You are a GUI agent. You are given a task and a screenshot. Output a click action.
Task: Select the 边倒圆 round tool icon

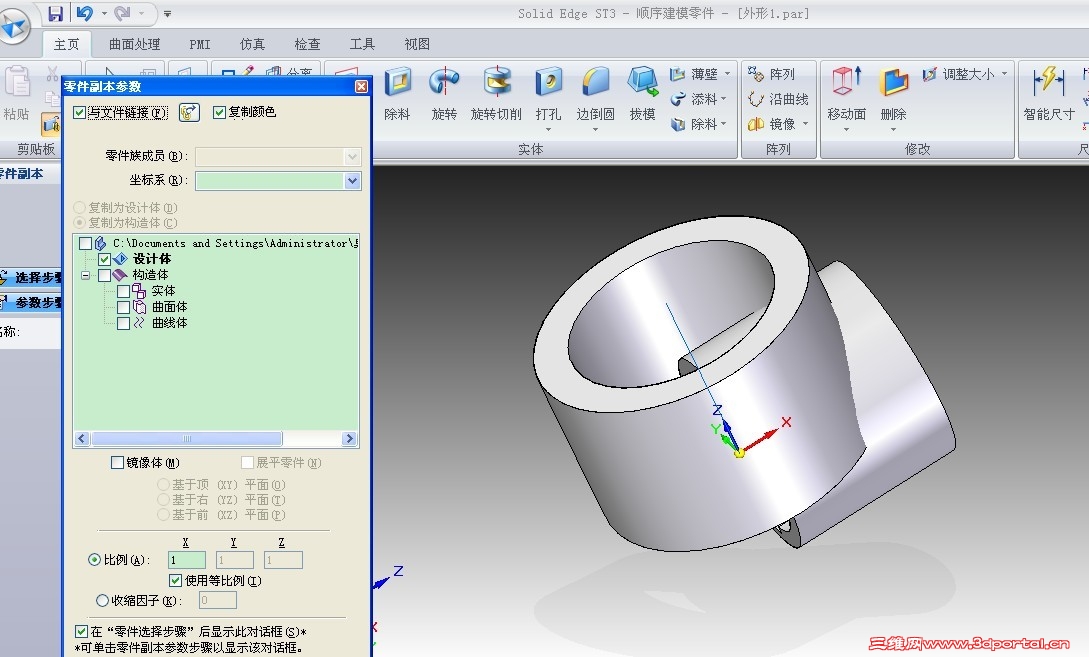[595, 82]
